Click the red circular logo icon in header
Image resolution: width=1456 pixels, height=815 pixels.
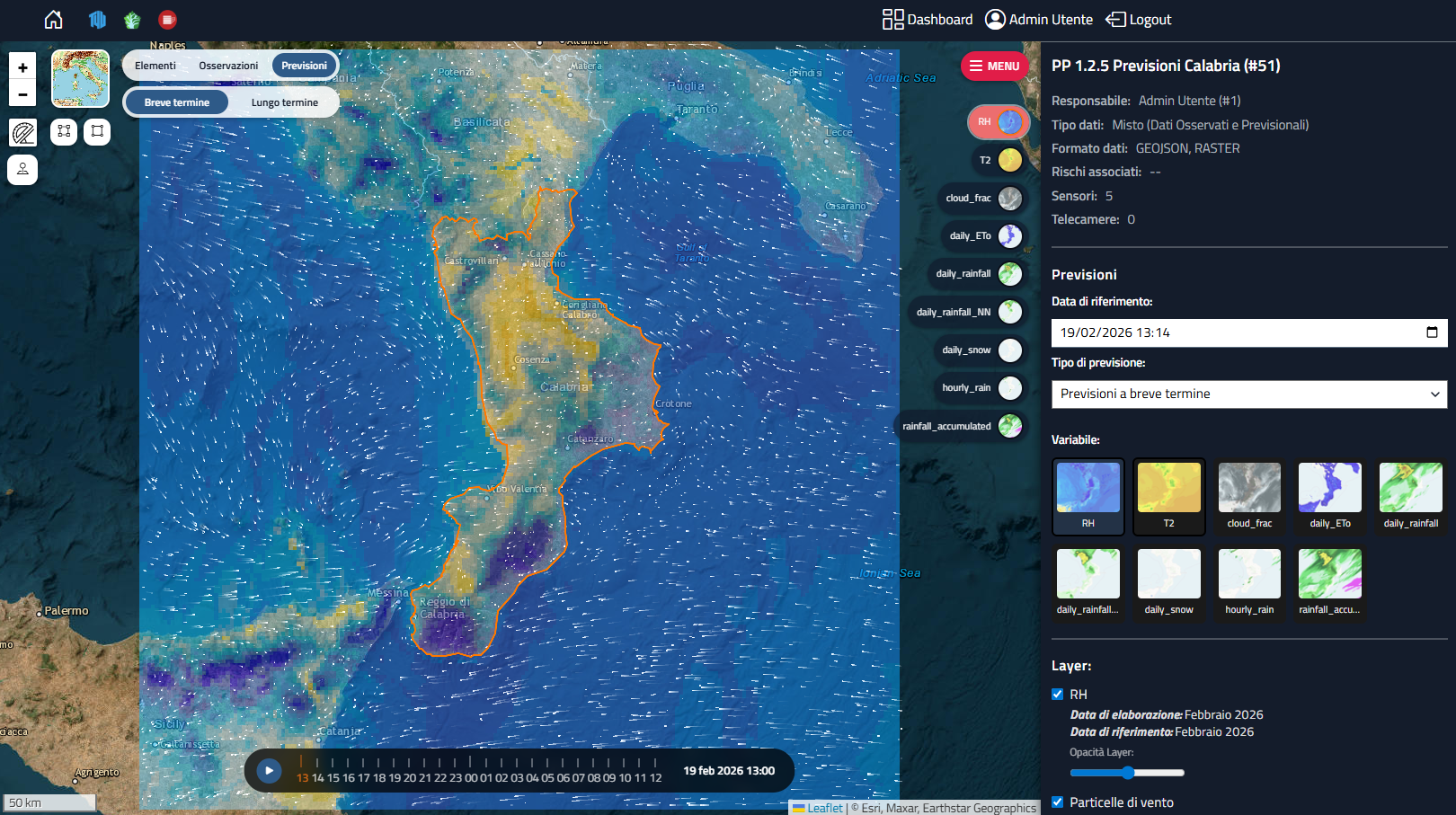pyautogui.click(x=167, y=20)
